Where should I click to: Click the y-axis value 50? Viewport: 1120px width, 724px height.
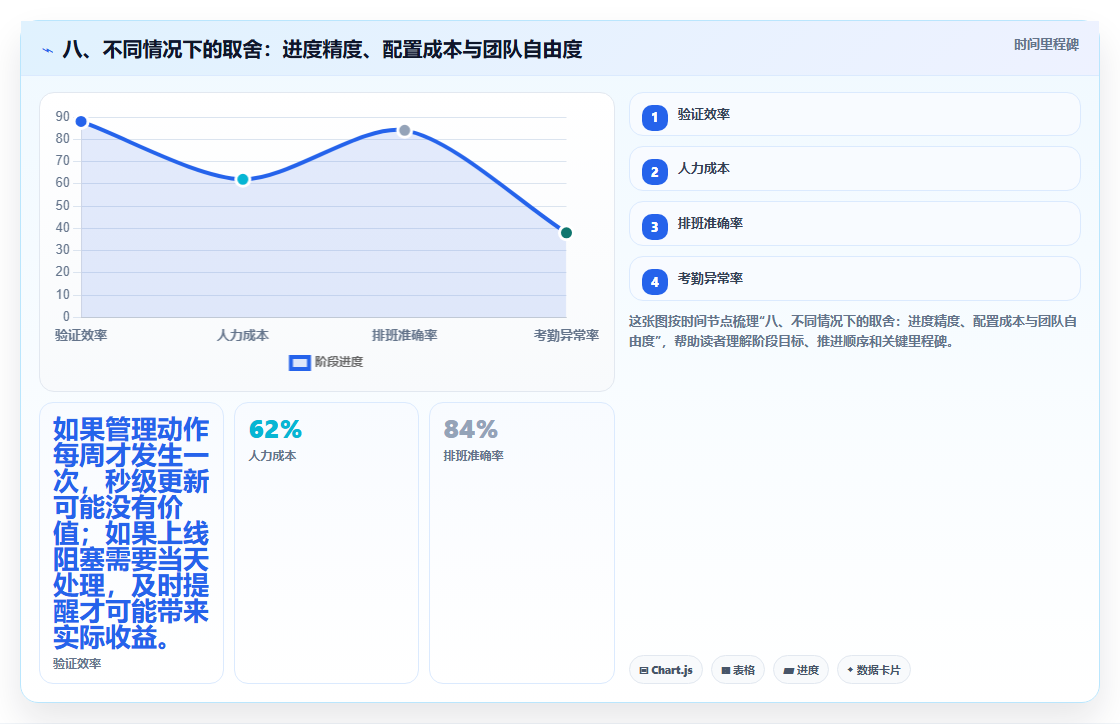coord(63,206)
